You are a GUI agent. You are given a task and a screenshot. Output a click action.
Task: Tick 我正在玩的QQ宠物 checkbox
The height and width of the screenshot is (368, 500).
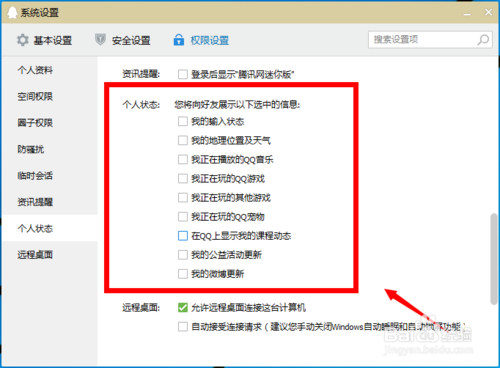pyautogui.click(x=183, y=217)
